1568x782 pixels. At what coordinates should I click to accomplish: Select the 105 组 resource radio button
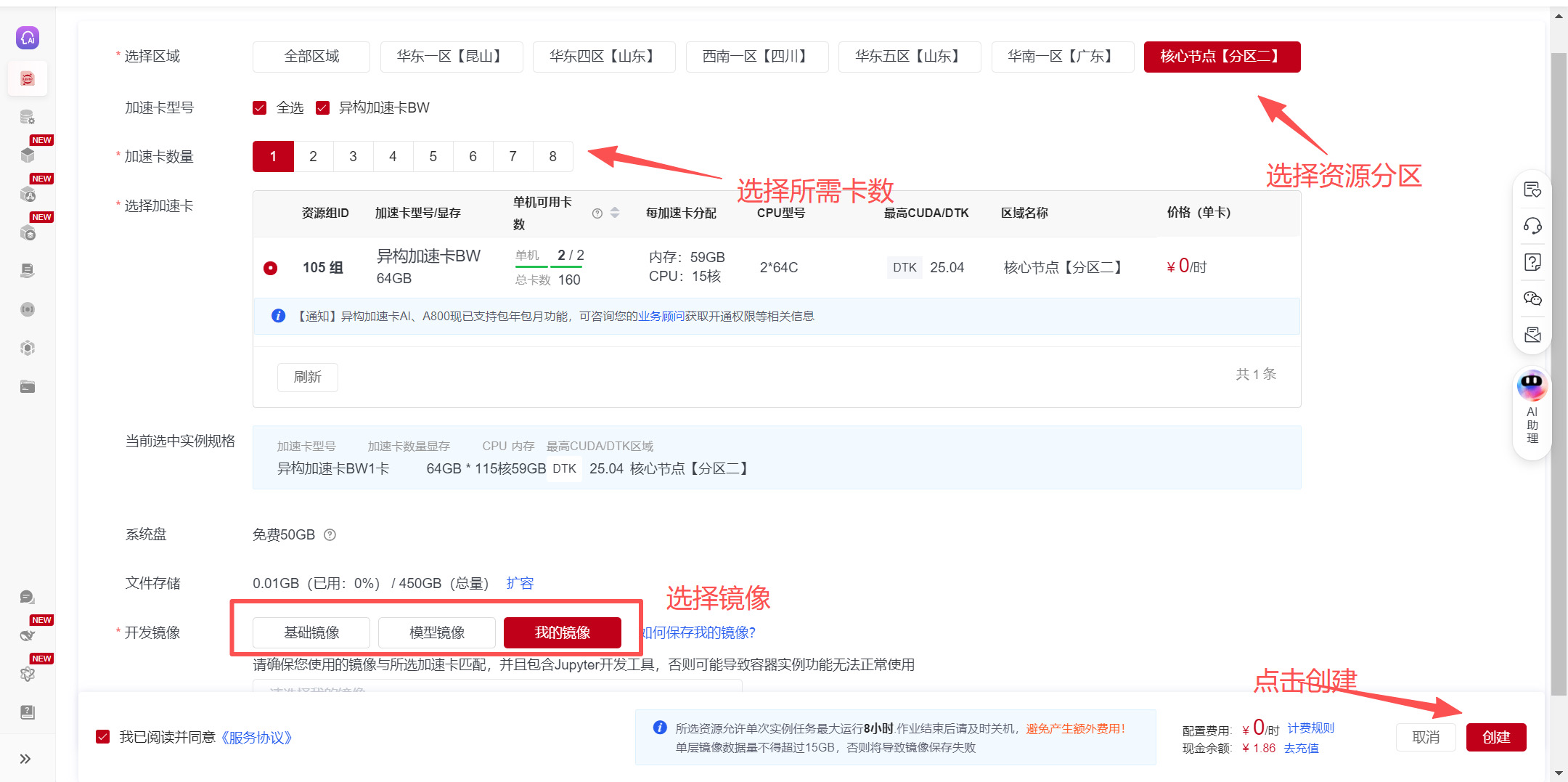point(270,268)
